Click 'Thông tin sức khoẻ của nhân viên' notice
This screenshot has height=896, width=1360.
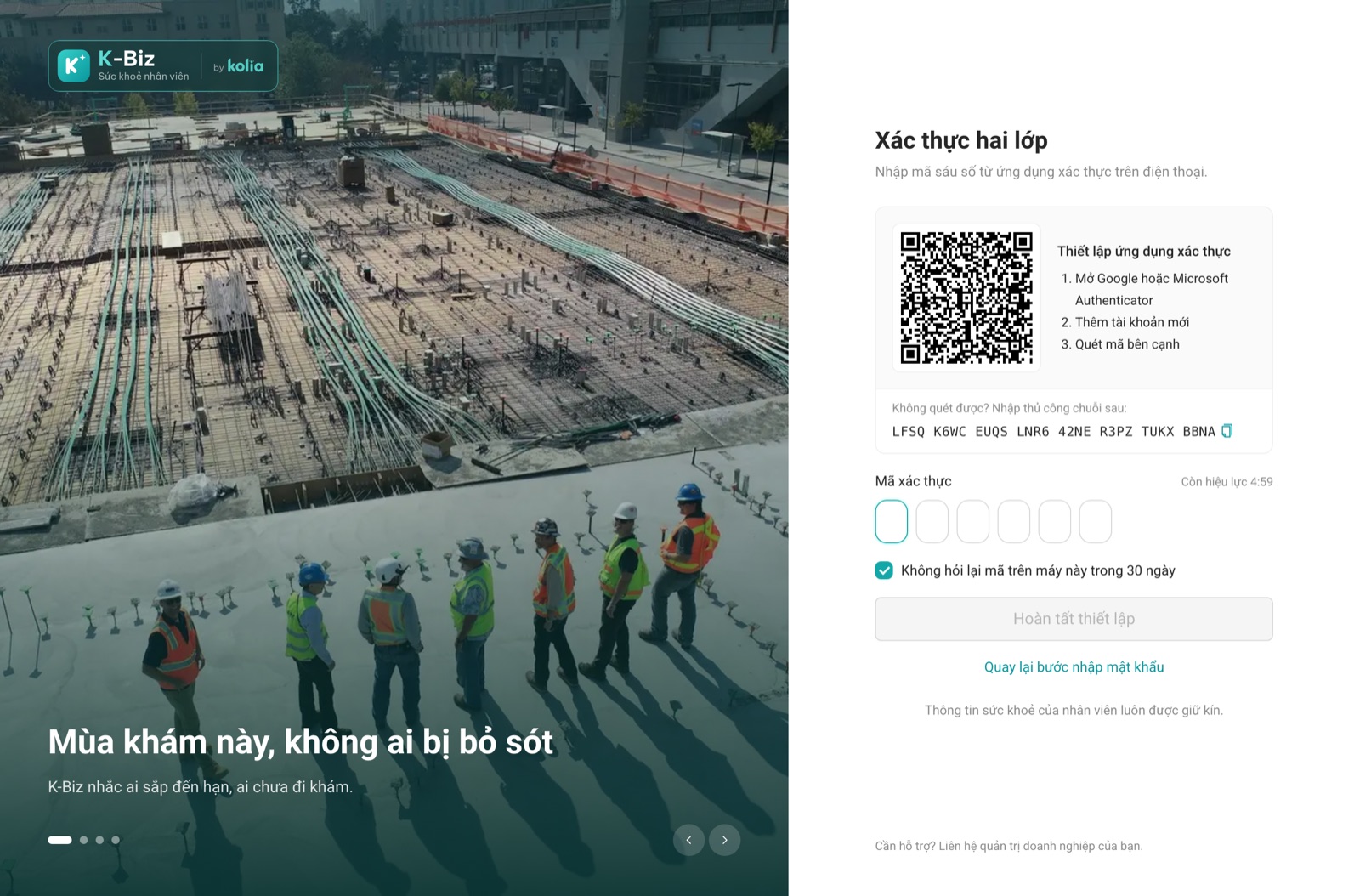click(1074, 711)
